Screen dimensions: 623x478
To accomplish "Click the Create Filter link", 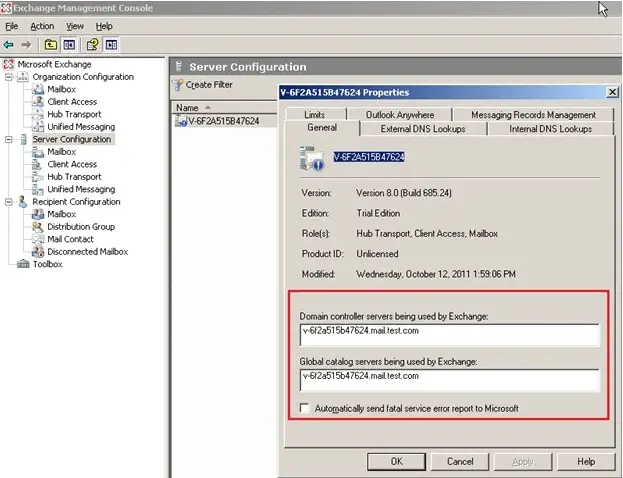I will pos(209,85).
